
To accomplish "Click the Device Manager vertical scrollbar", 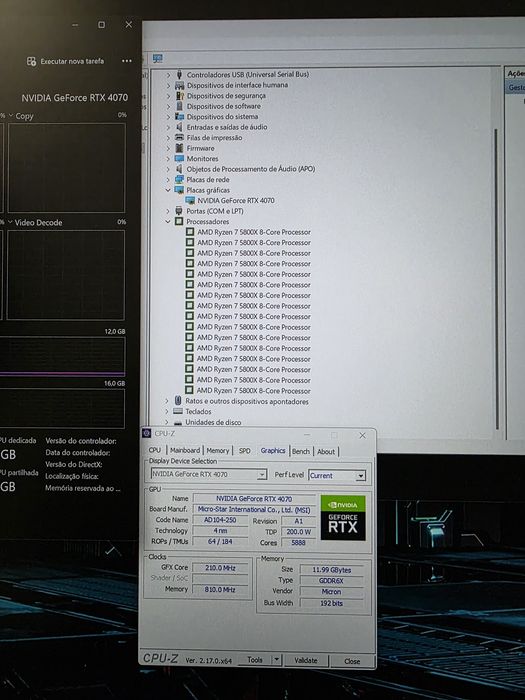I will point(496,279).
